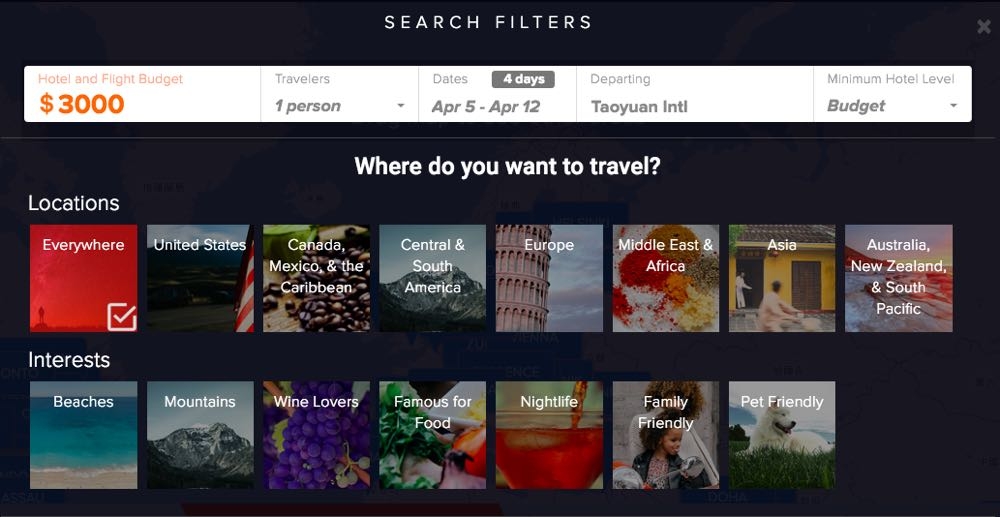Select Famous for Food interest tile
This screenshot has width=1000, height=517.
432,435
